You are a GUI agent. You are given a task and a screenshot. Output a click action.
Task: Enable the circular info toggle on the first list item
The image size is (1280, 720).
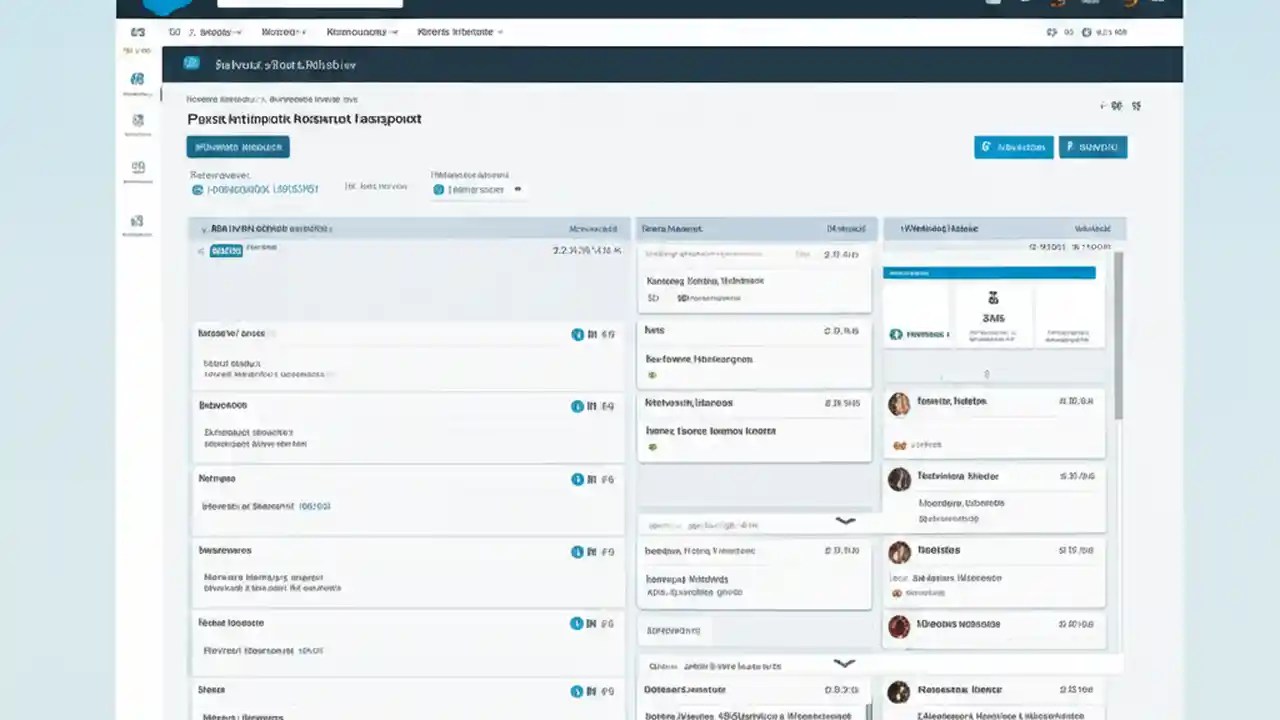(577, 334)
